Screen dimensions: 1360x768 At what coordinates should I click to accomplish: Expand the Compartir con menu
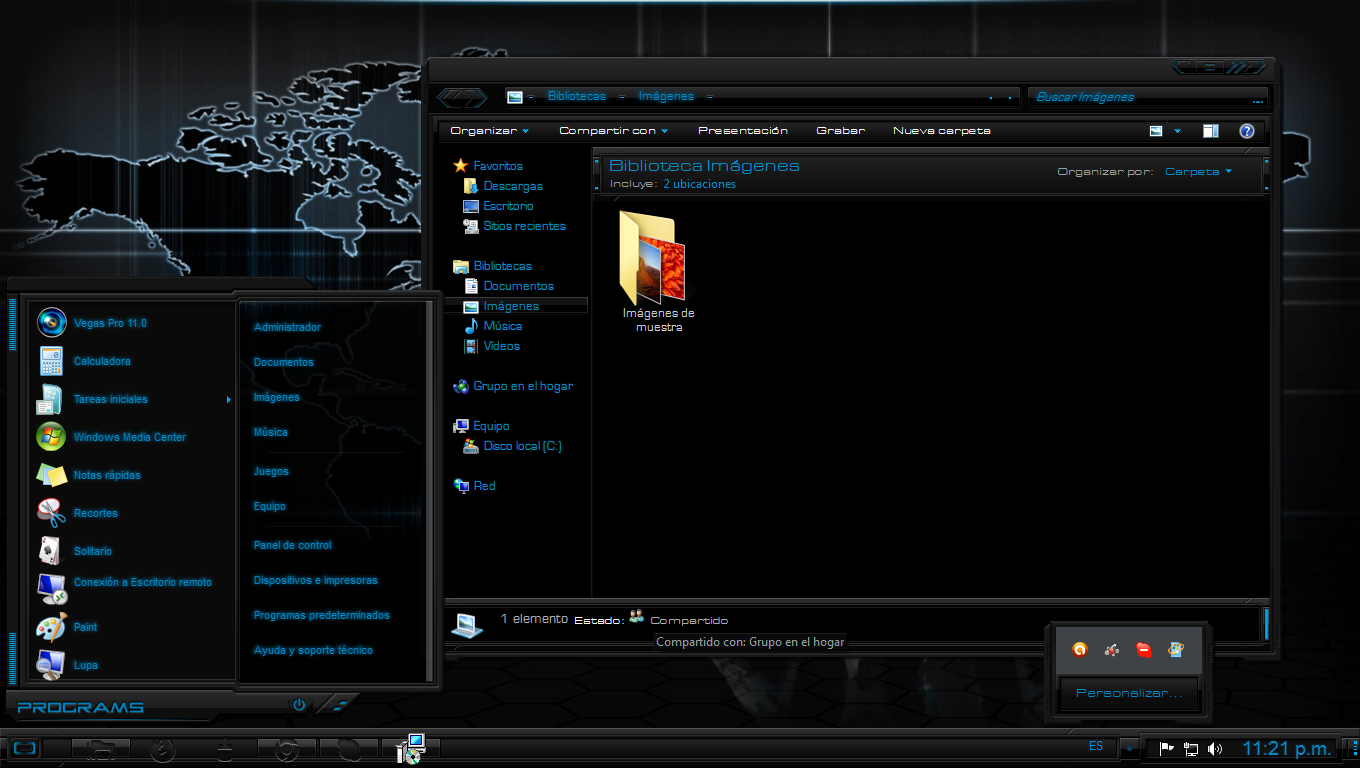pos(612,130)
